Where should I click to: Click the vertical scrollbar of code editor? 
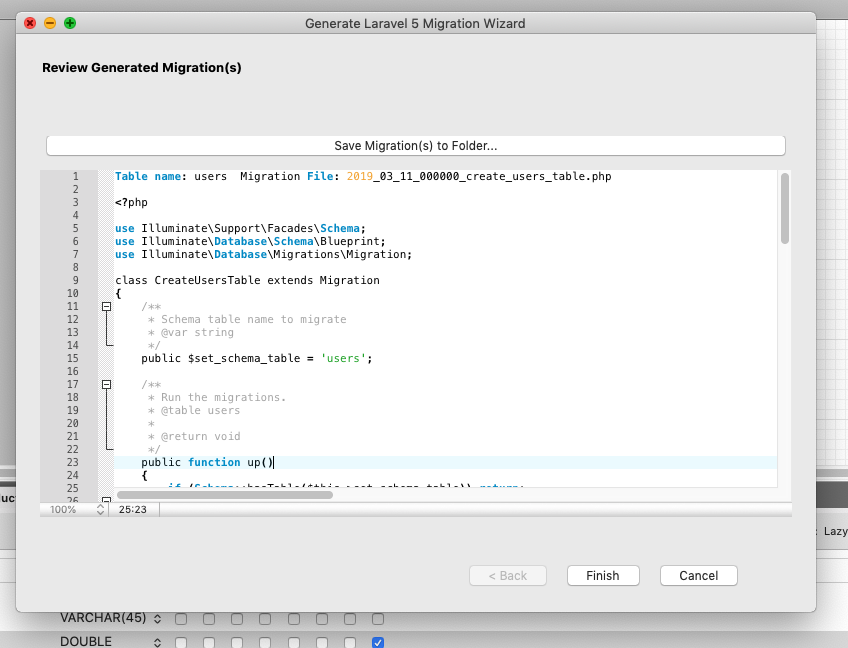[x=785, y=208]
